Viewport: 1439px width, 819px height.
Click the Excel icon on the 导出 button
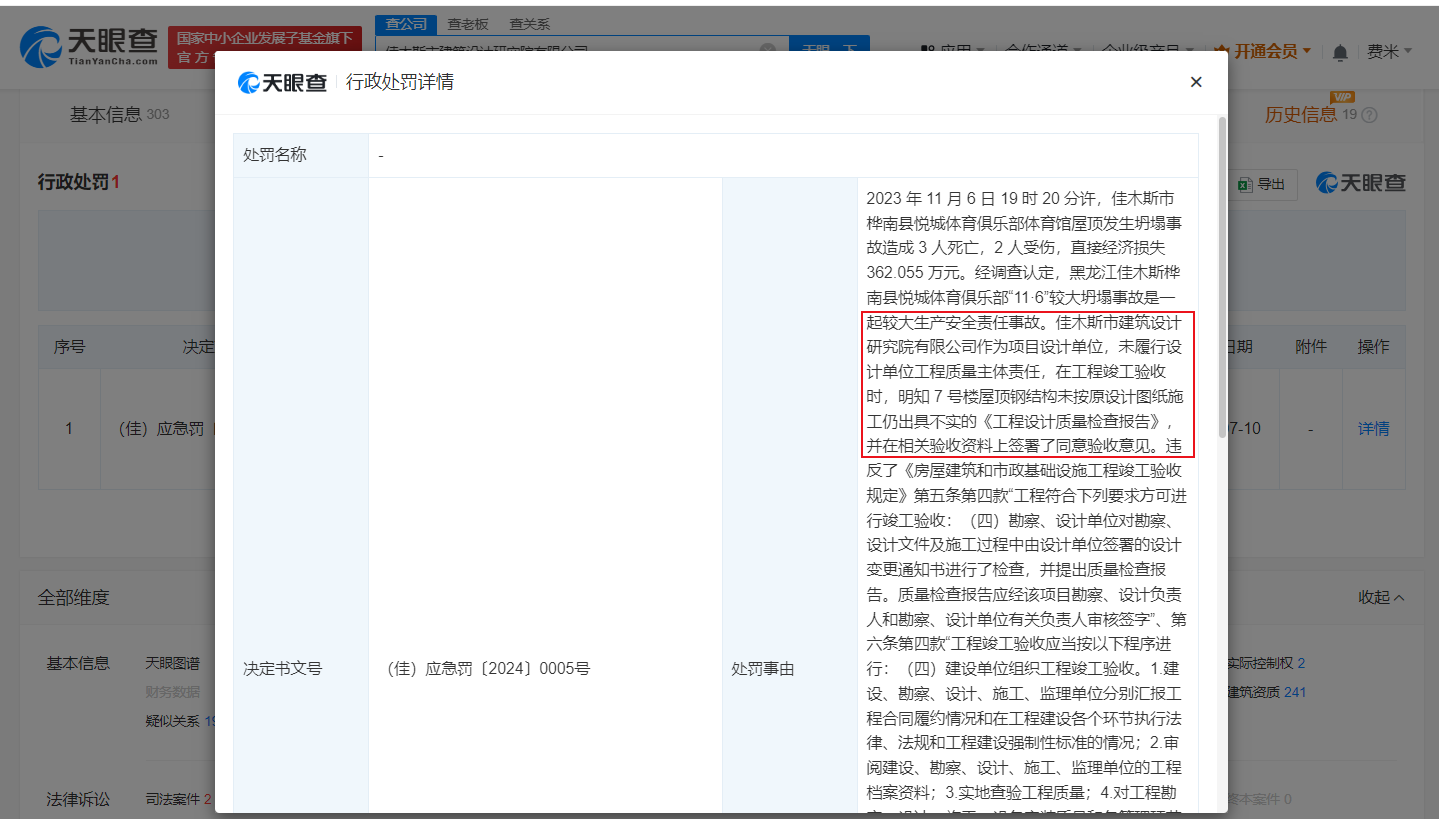(x=1244, y=184)
